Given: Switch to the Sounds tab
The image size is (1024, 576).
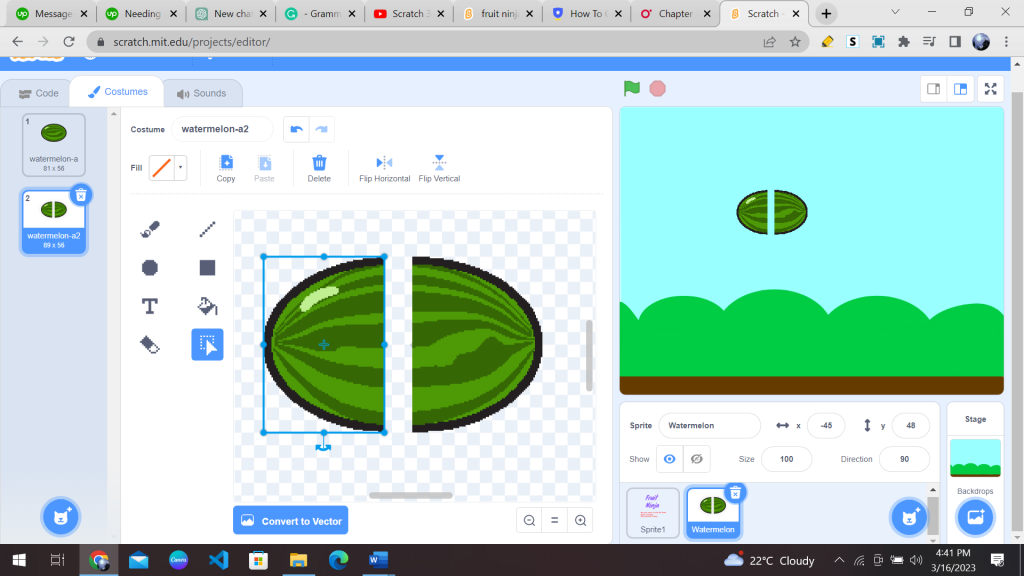Looking at the screenshot, I should click(202, 92).
